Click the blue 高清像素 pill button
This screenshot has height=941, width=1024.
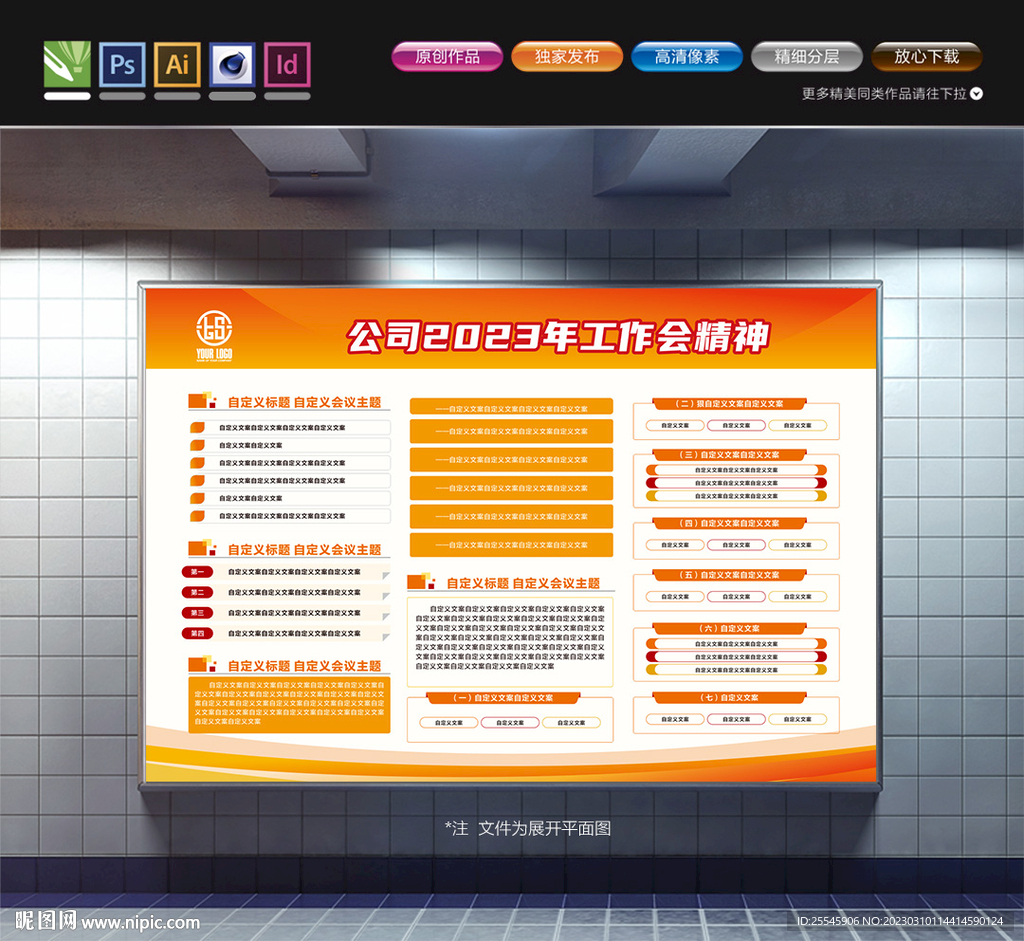687,57
